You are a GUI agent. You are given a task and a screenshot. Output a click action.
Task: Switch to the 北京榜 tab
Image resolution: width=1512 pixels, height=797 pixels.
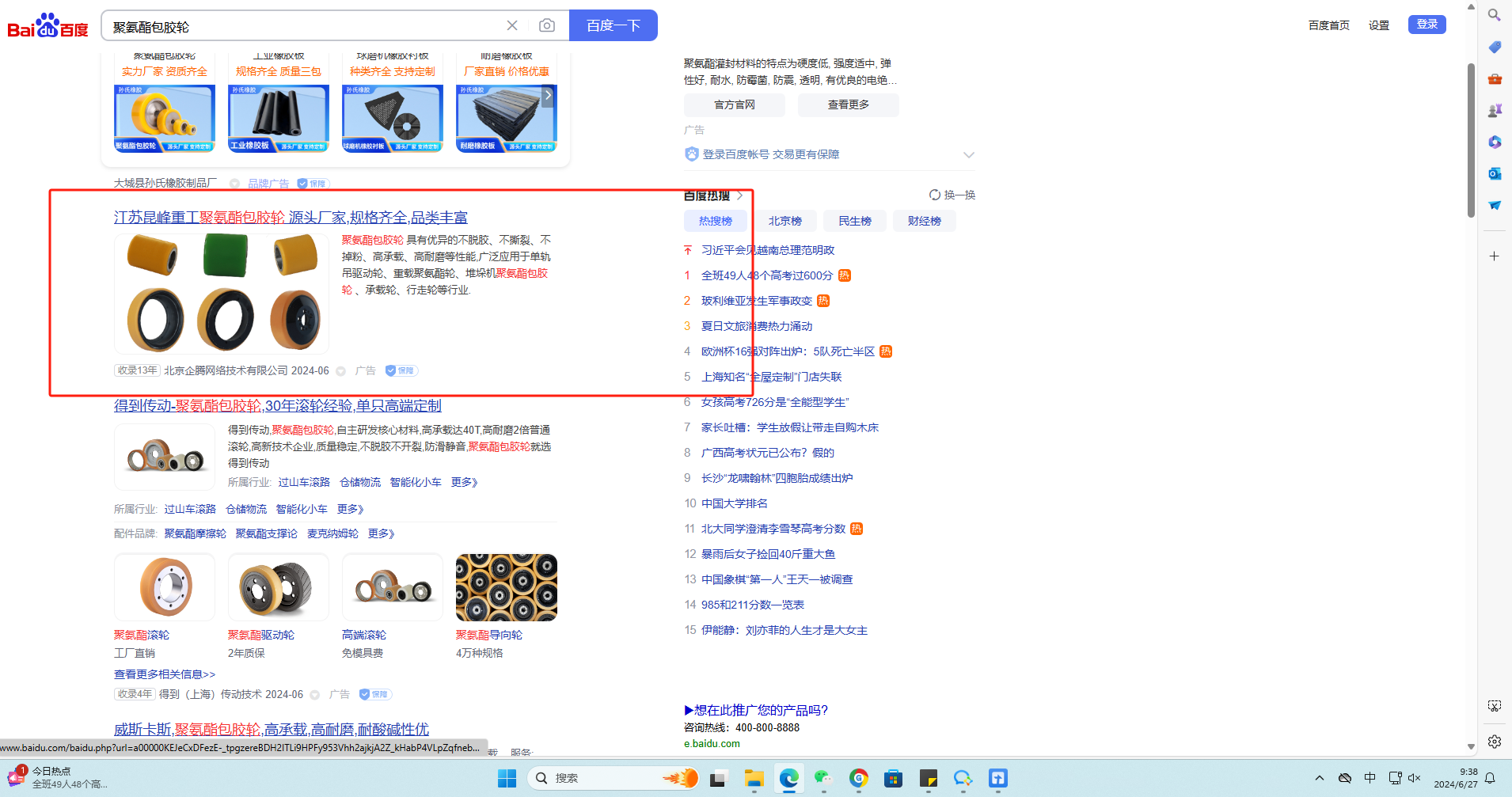[785, 221]
